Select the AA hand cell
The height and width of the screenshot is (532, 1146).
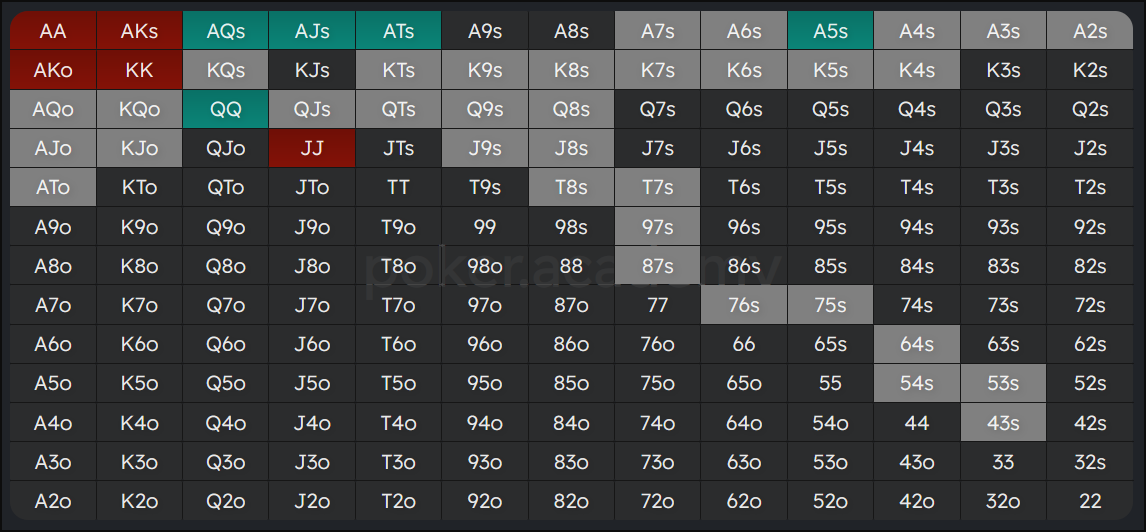(53, 31)
